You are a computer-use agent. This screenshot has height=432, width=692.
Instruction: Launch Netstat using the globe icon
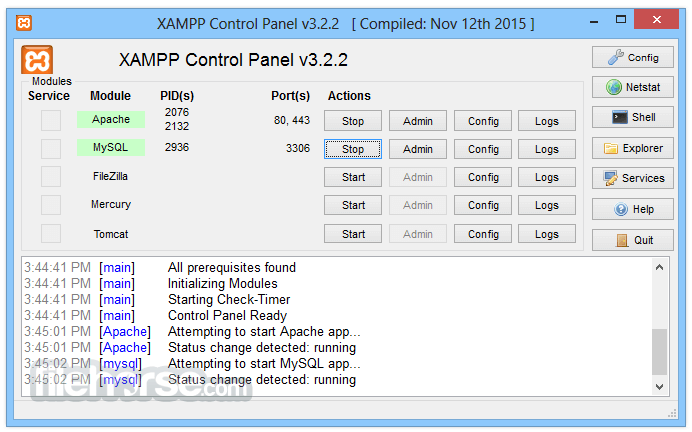tap(613, 87)
